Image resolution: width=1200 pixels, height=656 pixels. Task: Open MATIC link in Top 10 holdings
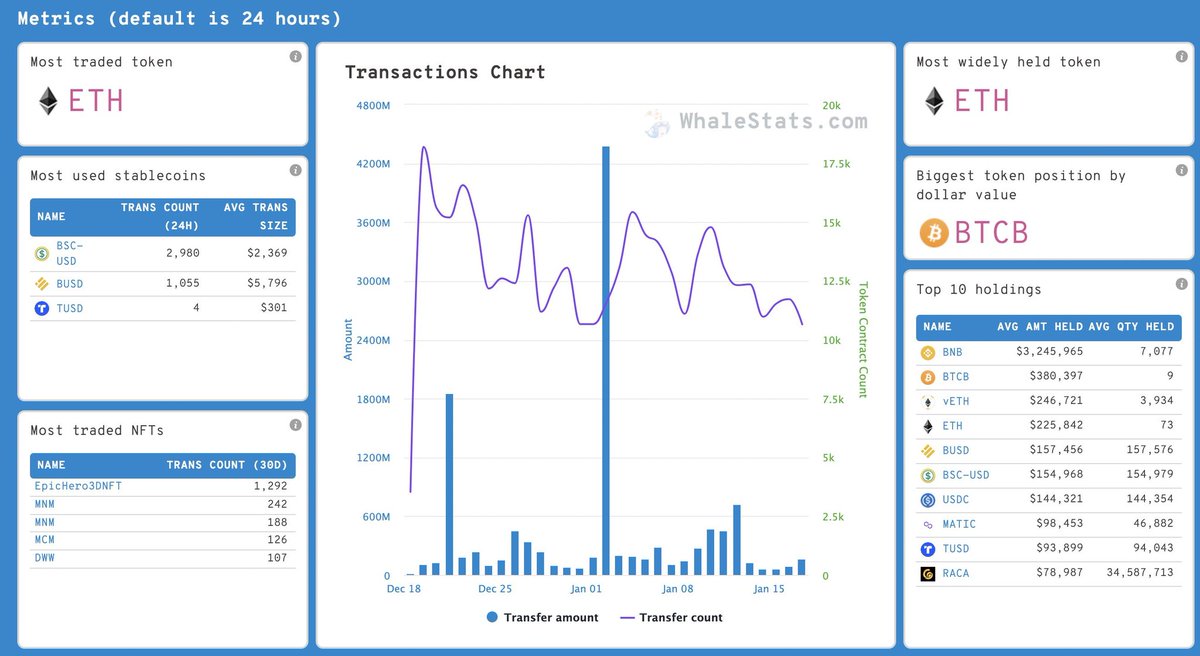[x=959, y=524]
